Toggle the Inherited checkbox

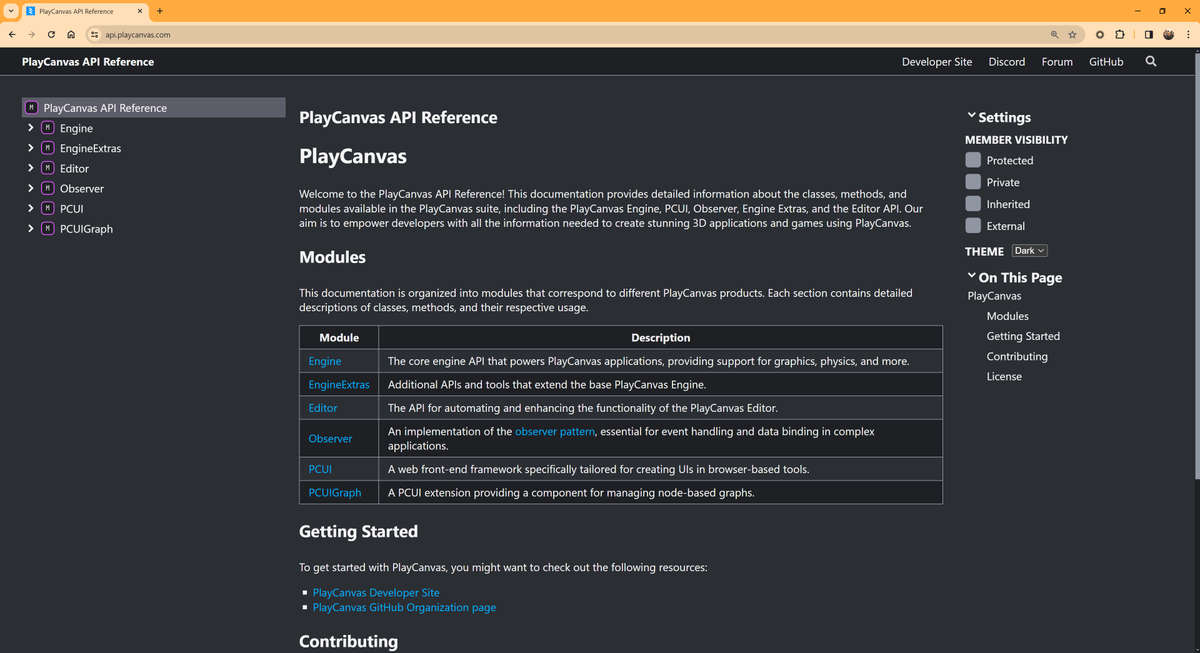973,204
